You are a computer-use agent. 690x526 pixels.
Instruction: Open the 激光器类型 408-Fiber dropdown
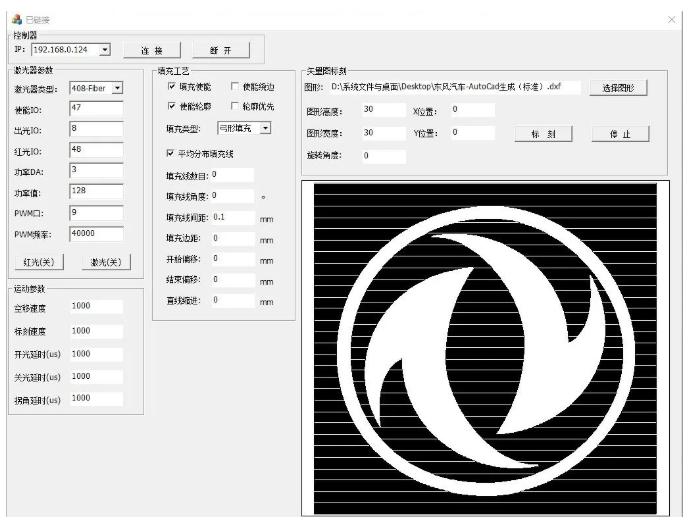[x=117, y=88]
